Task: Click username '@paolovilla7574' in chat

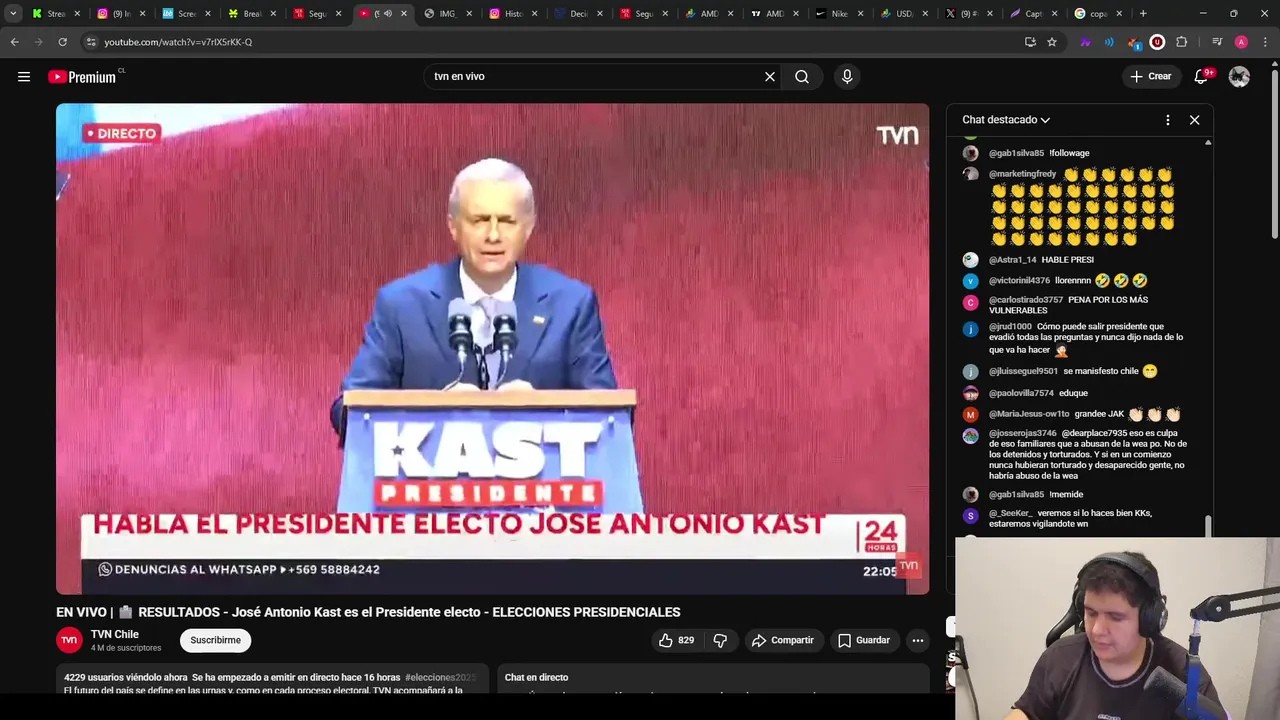Action: pyautogui.click(x=1021, y=393)
